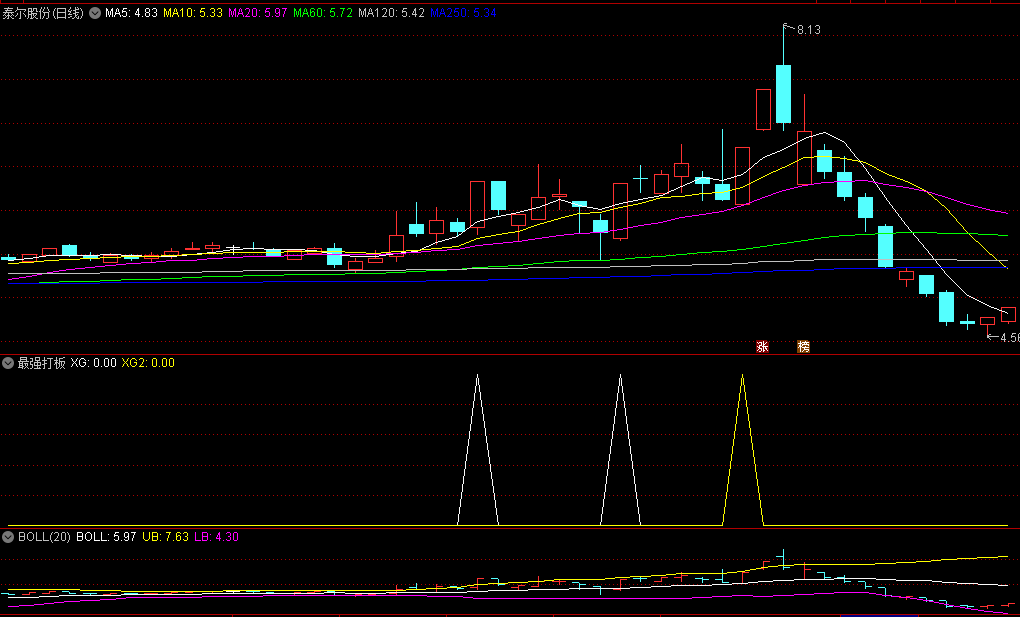Click the MA5: 4.83 label
This screenshot has height=617, width=1020.
(x=131, y=13)
